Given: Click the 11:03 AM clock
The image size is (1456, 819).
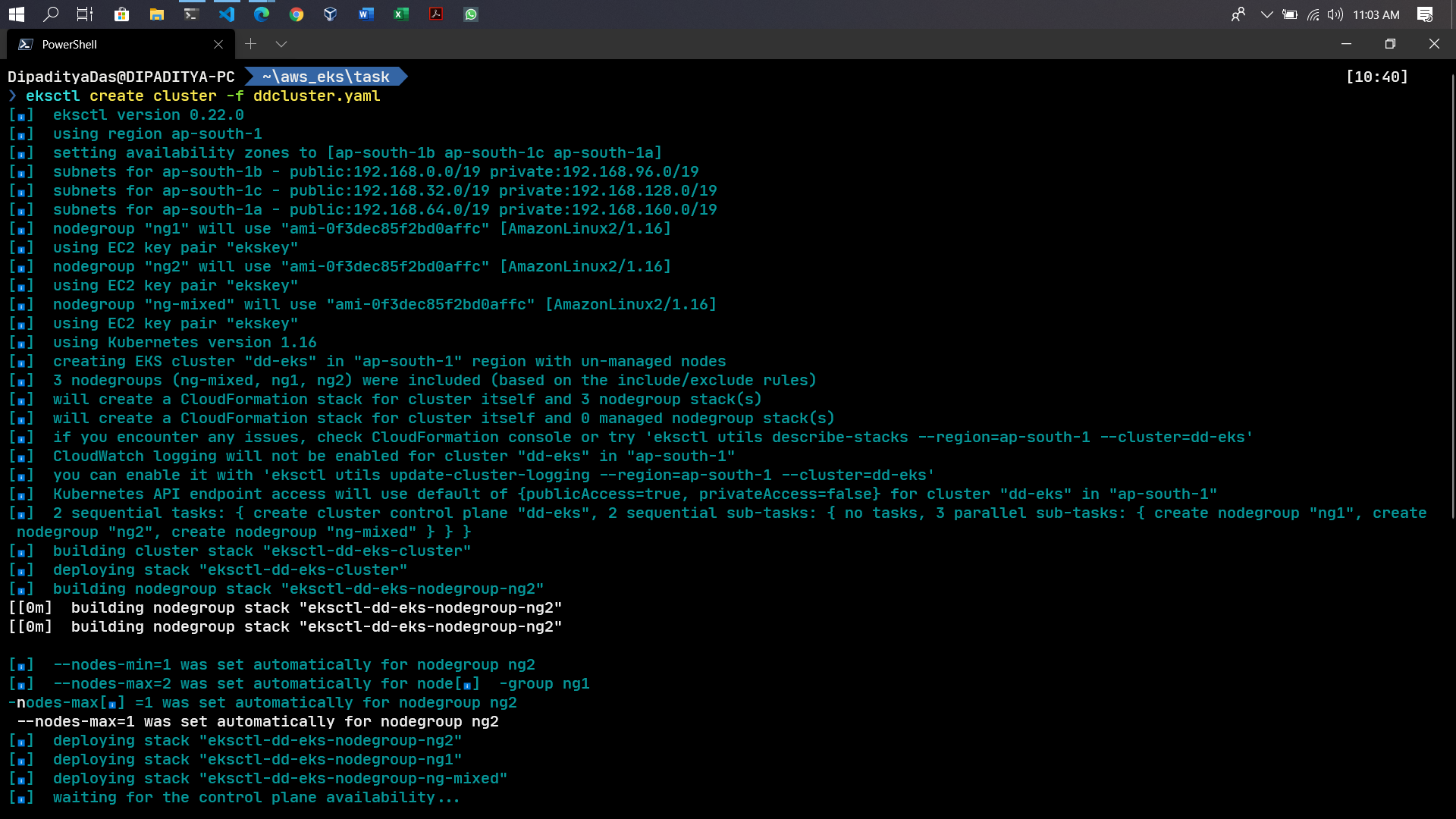Looking at the screenshot, I should 1376,14.
